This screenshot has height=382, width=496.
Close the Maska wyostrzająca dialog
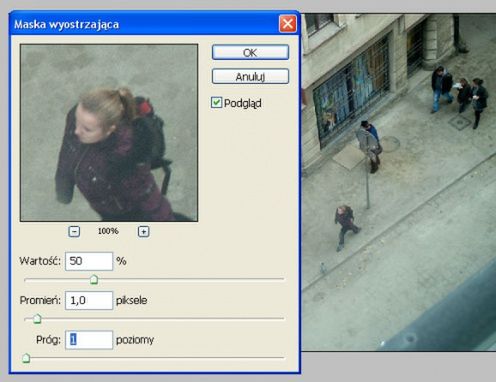(287, 24)
